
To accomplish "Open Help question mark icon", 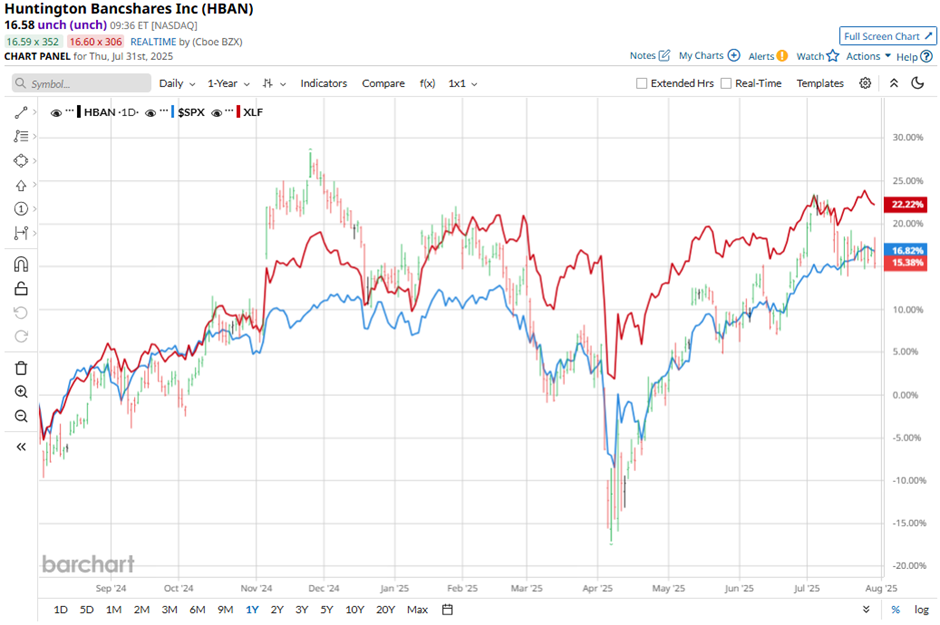I will (927, 56).
